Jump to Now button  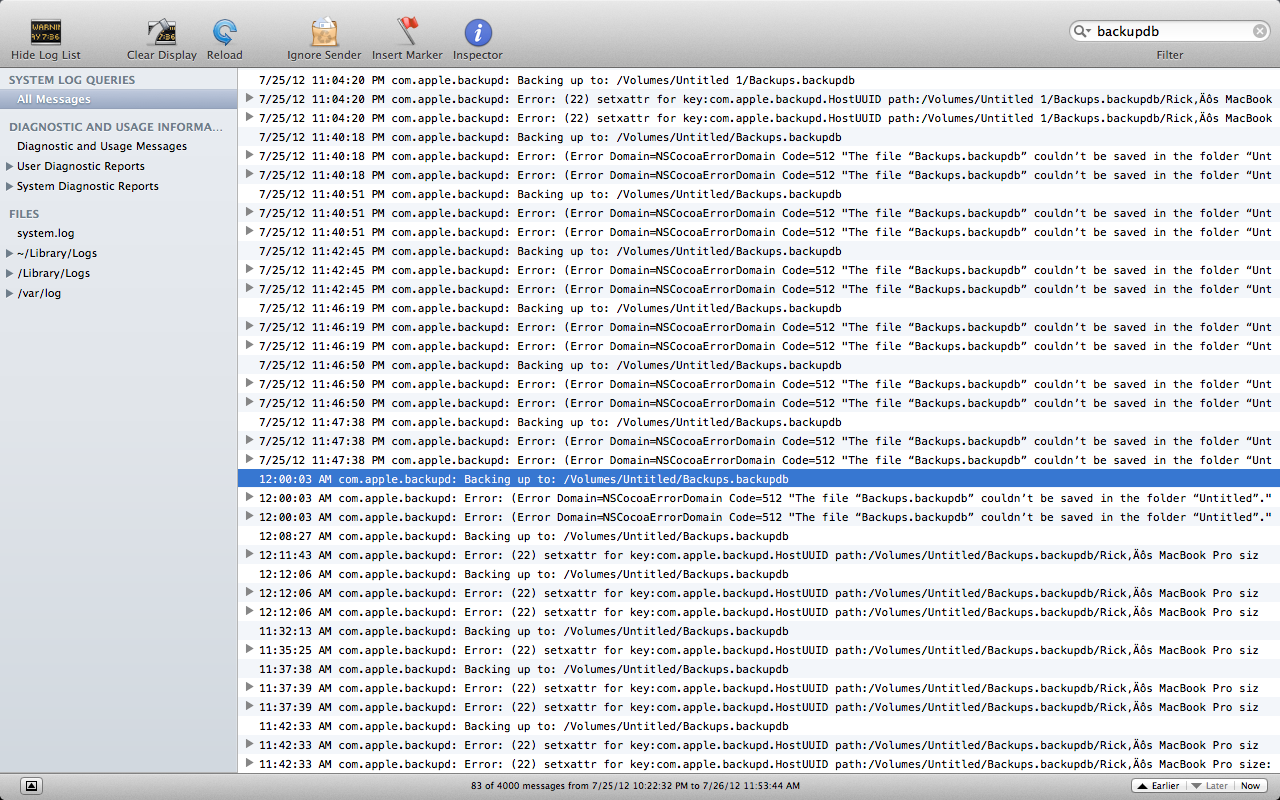(x=1250, y=786)
